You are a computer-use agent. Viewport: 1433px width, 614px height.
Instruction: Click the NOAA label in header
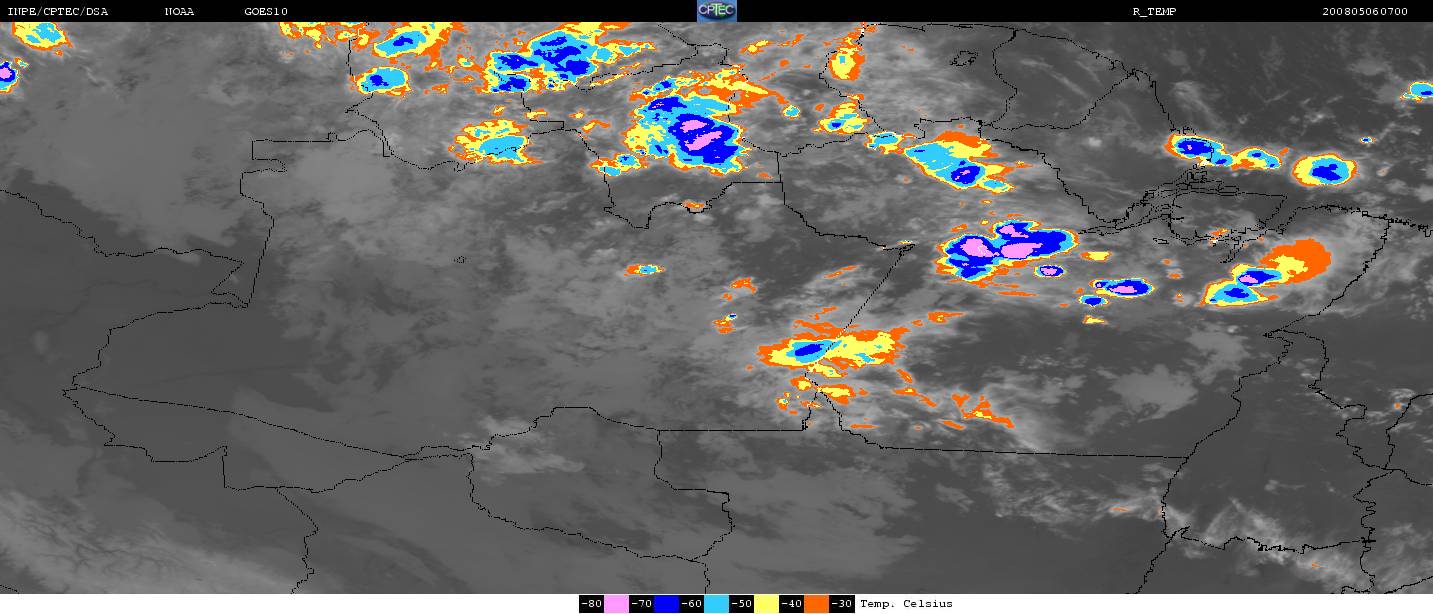[x=179, y=11]
